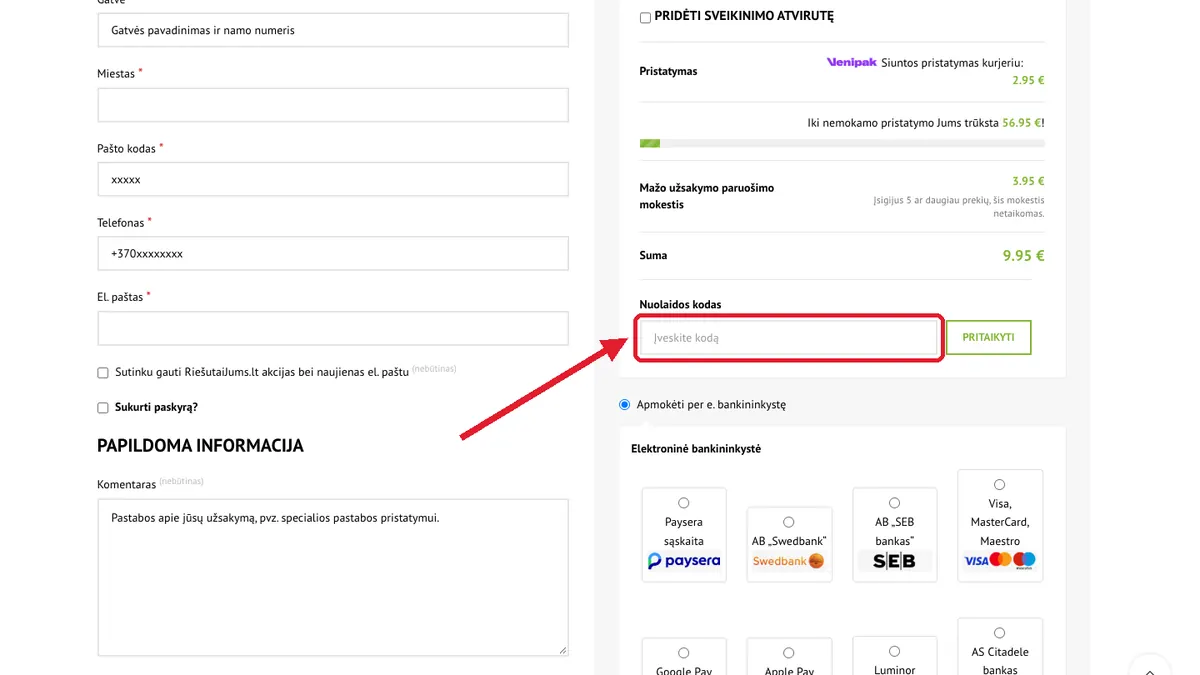
Task: Select the Apple Pay radio button
Action: coord(789,653)
